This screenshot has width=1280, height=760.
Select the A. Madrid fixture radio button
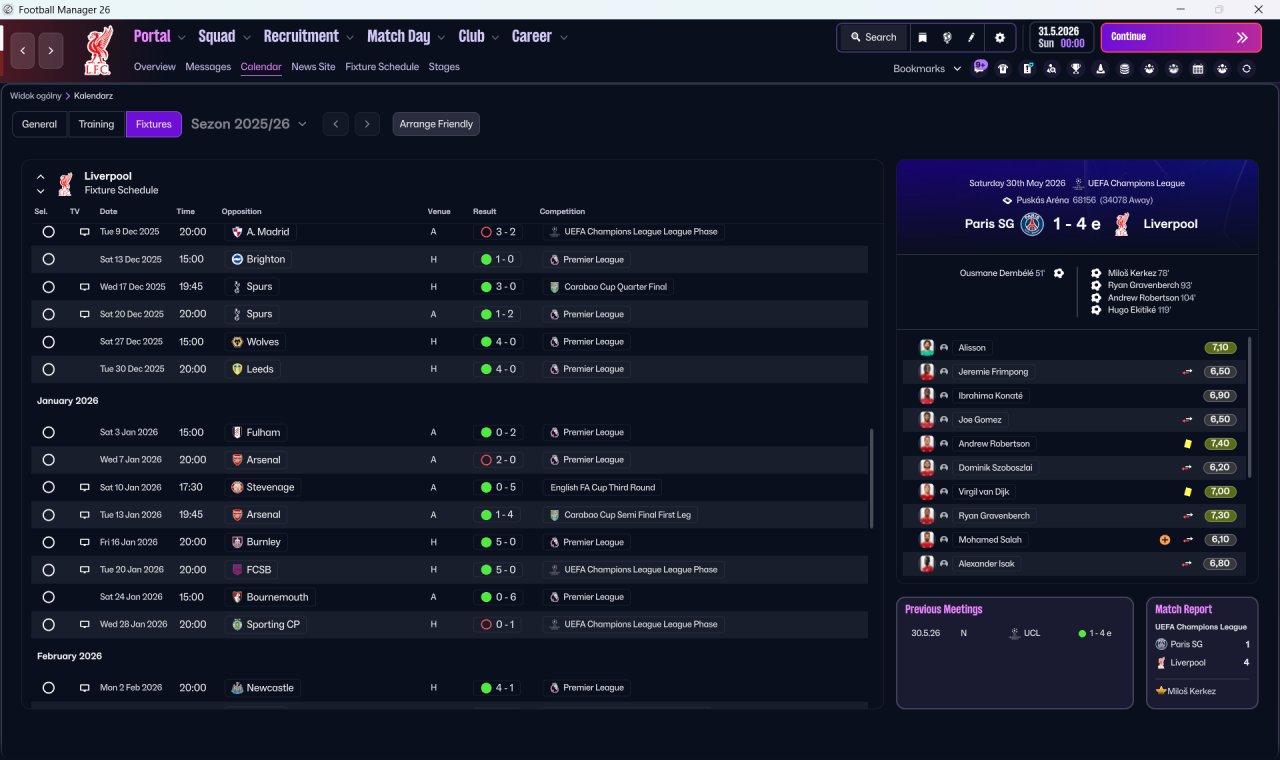point(48,232)
